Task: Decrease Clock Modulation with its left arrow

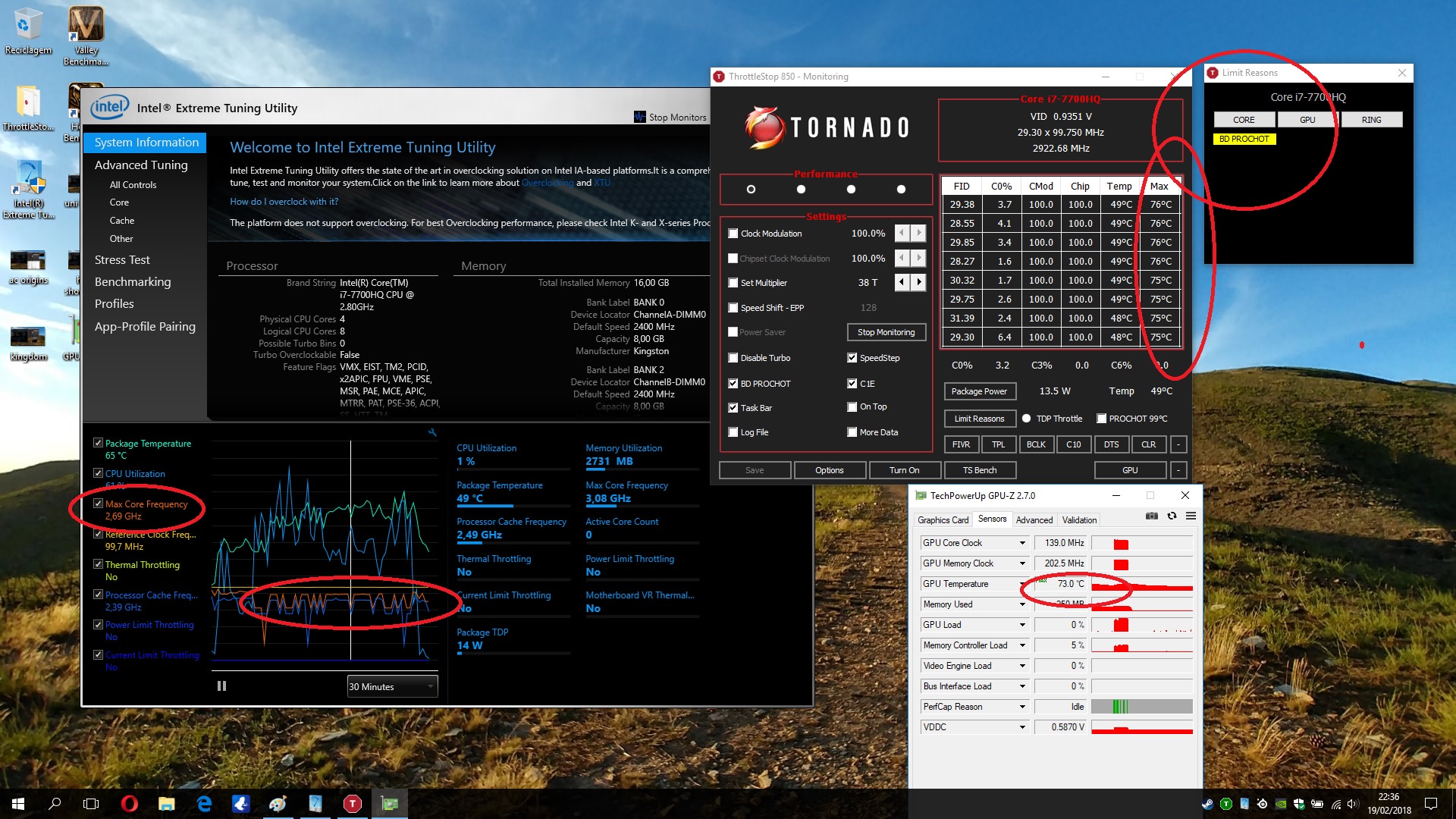Action: click(902, 233)
